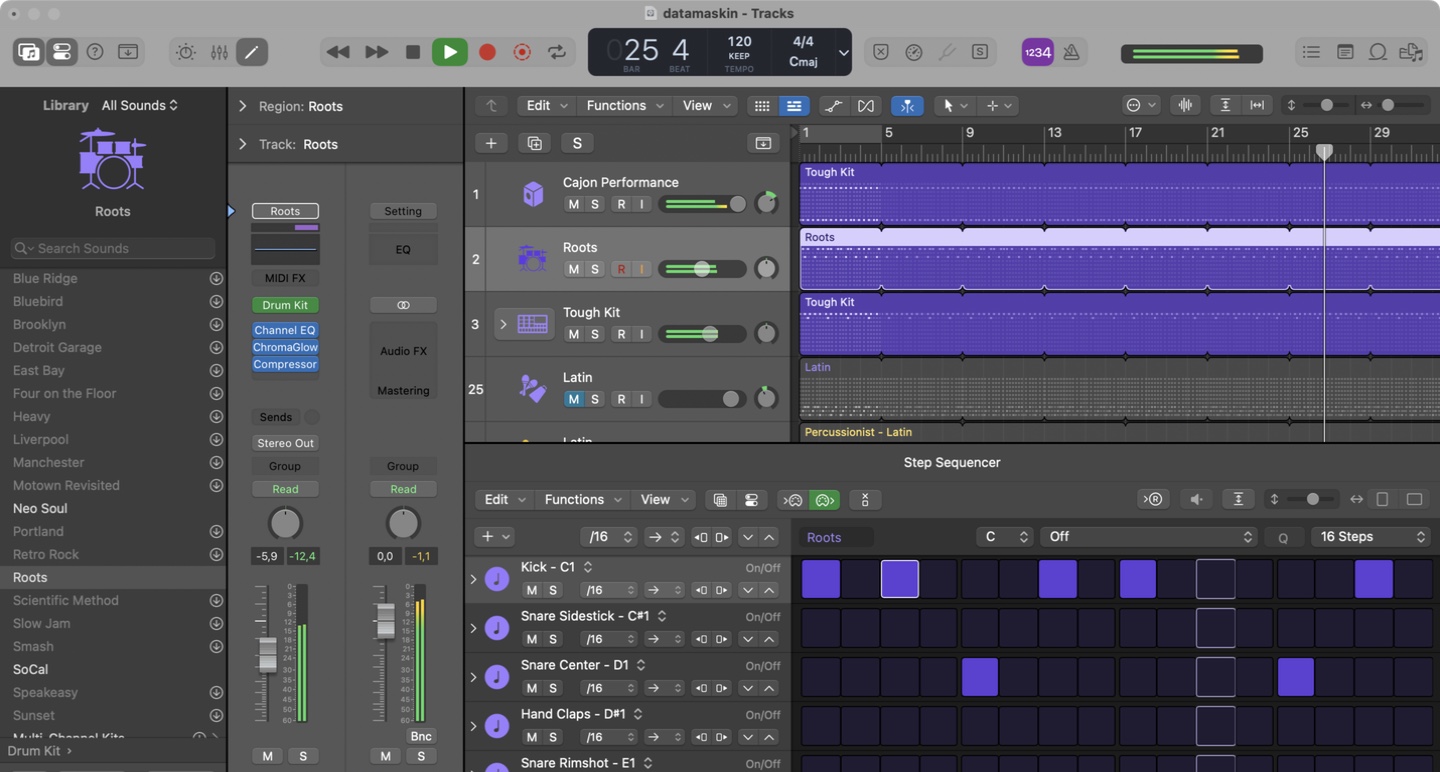Screen dimensions: 1440x772
Task: Expand the Region: Roots inspector
Action: tap(242, 106)
